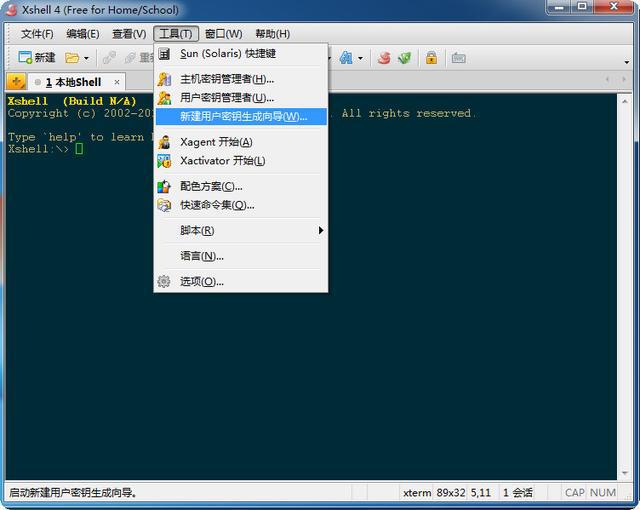Click the 新建 (New) session toolbar button
This screenshot has height=510, width=640.
point(37,58)
